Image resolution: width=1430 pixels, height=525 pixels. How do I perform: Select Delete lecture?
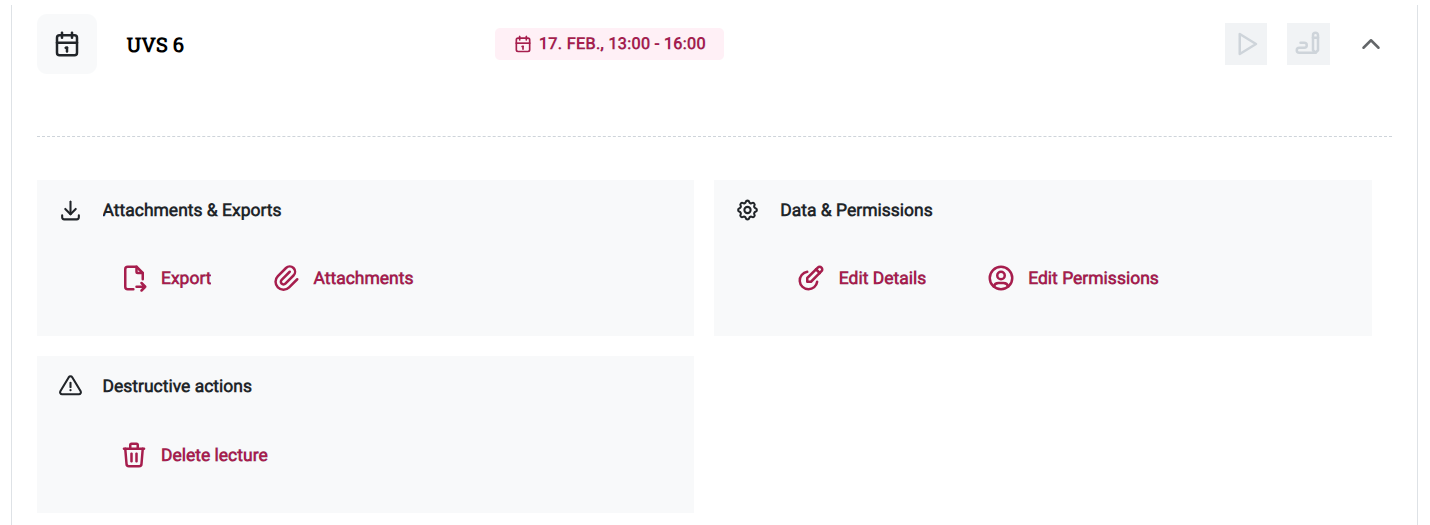pyautogui.click(x=214, y=455)
